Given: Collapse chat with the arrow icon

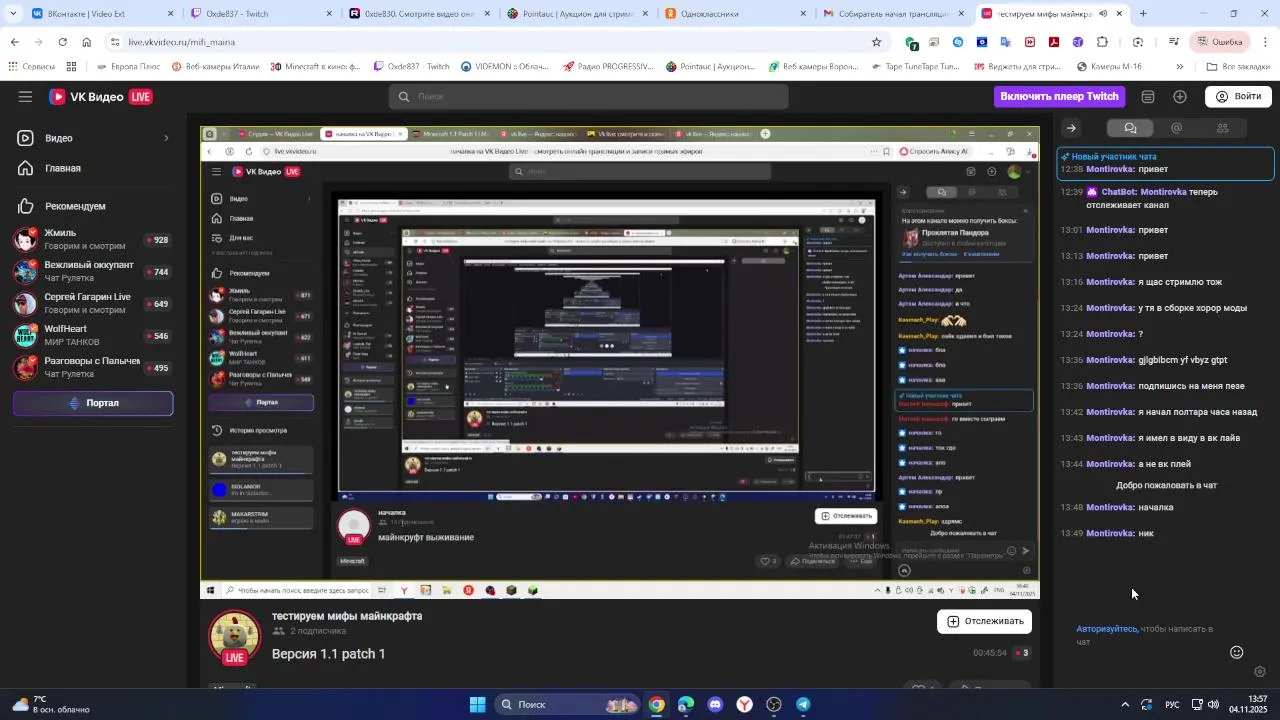Looking at the screenshot, I should coord(1071,128).
